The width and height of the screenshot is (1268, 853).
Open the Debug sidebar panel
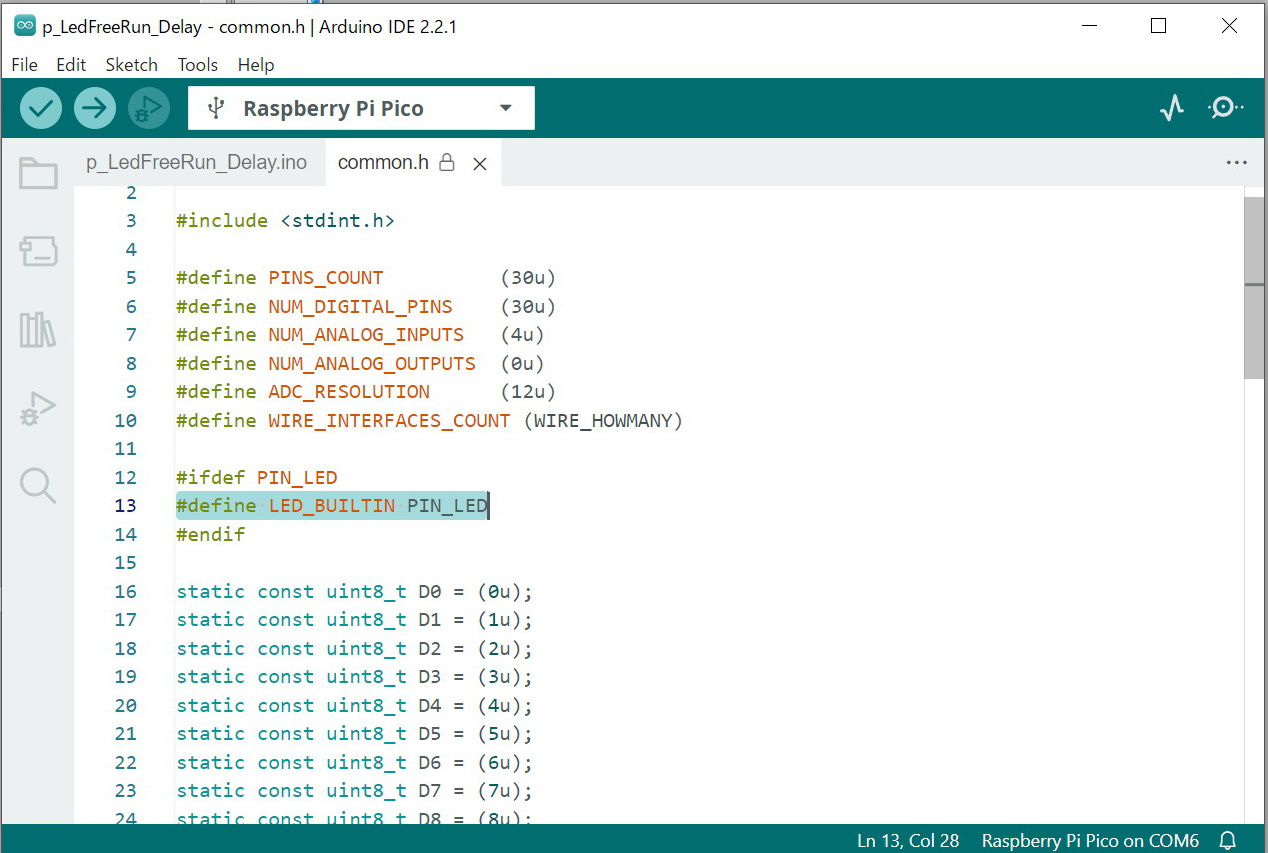[38, 408]
